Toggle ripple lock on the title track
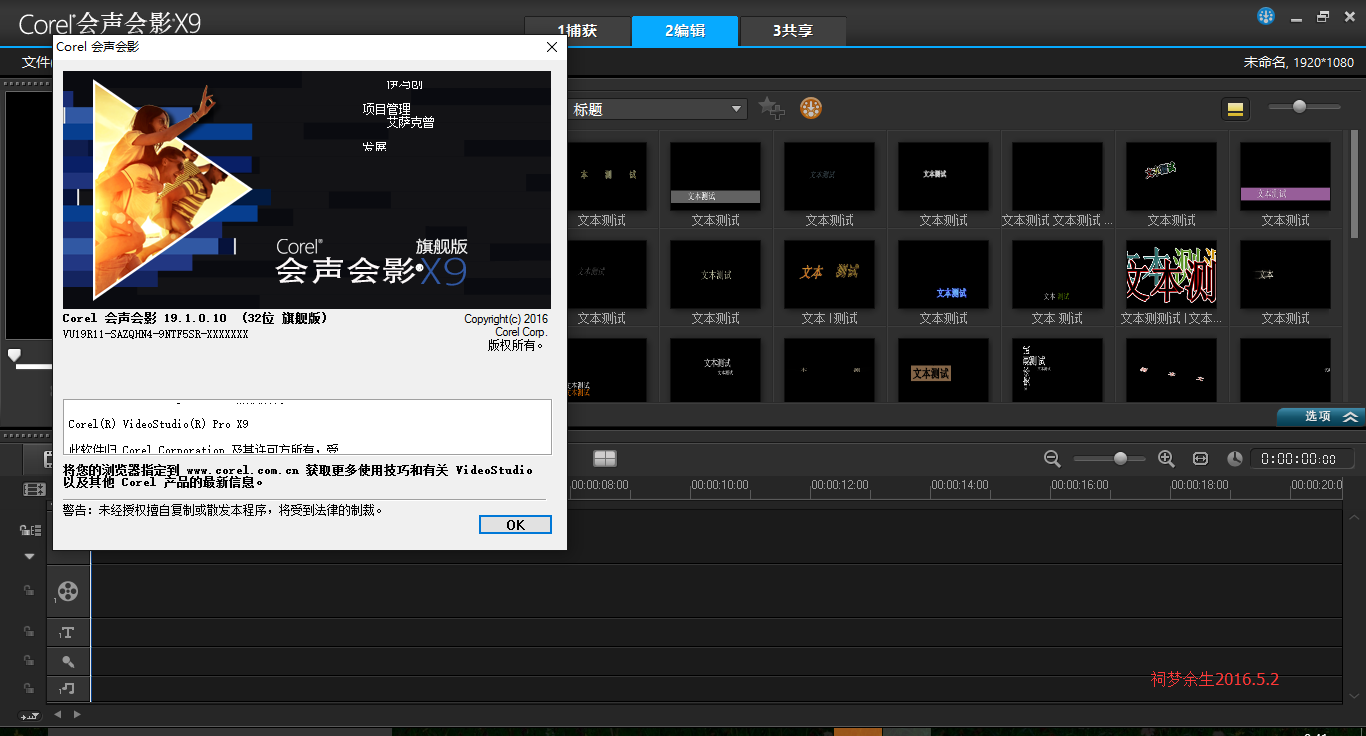 point(29,632)
